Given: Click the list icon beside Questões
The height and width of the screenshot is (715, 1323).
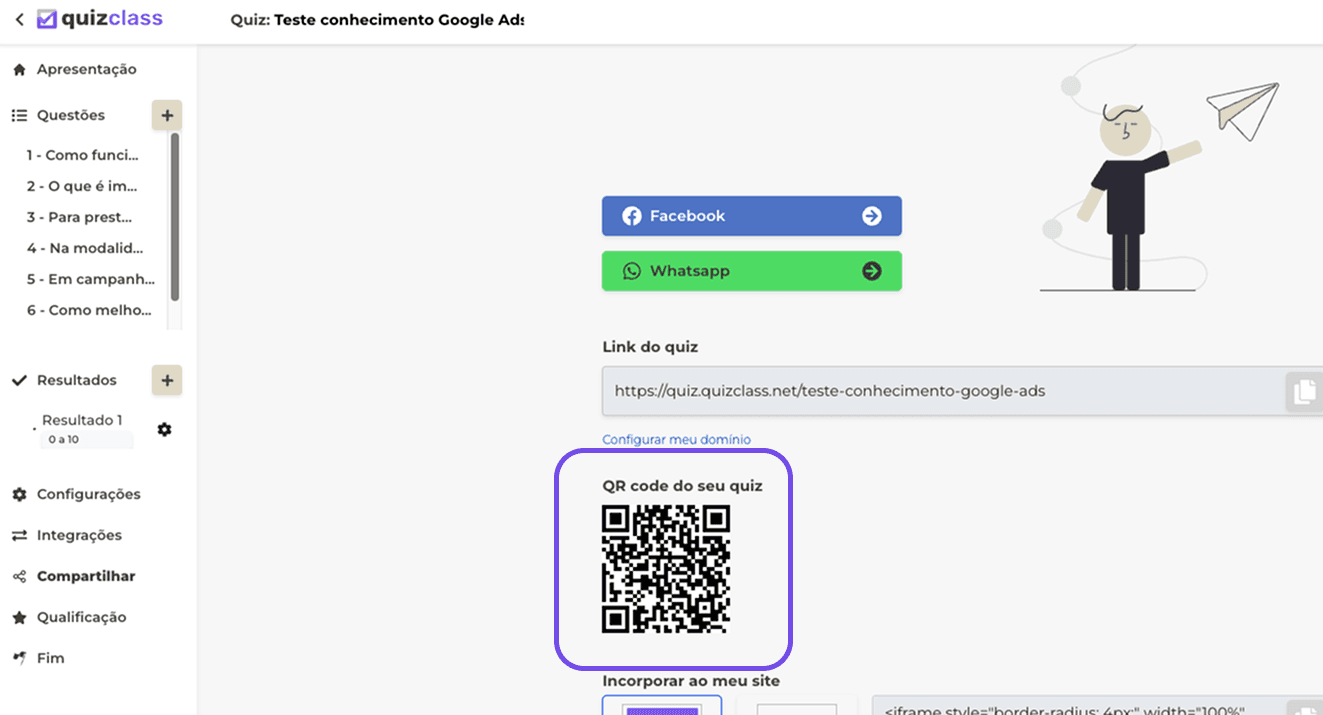Looking at the screenshot, I should click(x=19, y=116).
